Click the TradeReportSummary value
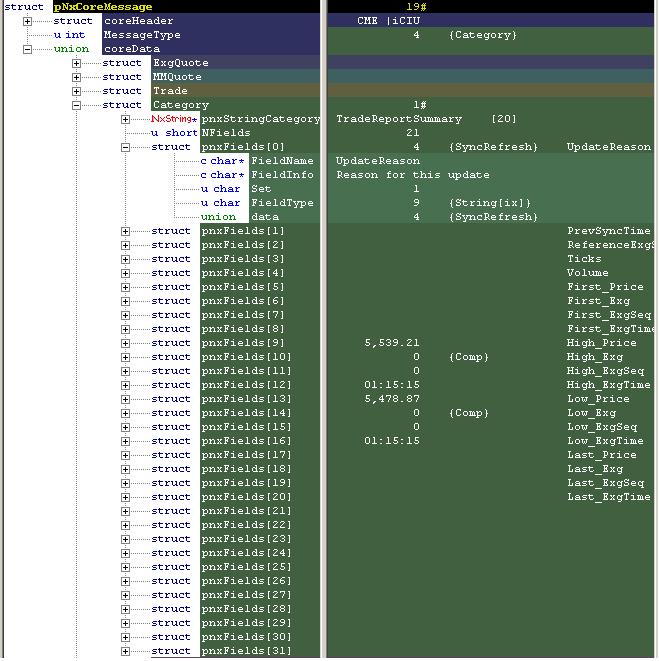The width and height of the screenshot is (659, 661). click(x=399, y=119)
